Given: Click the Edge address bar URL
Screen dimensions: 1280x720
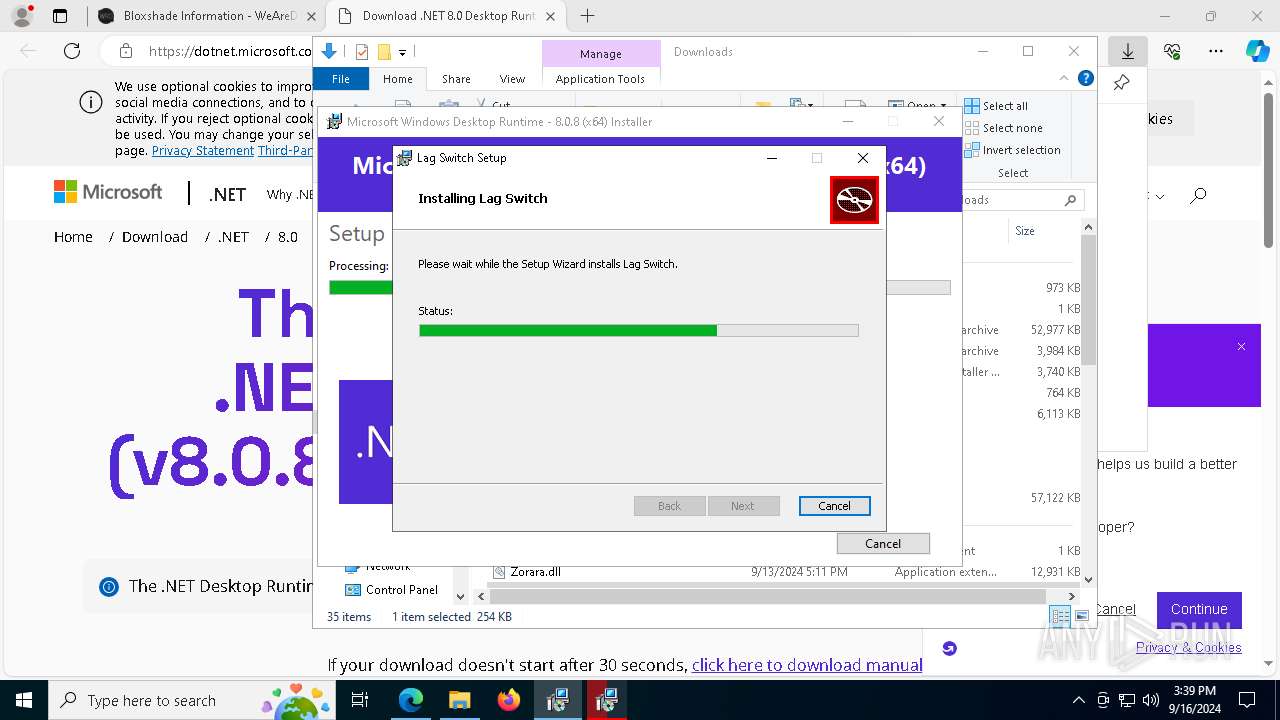Looking at the screenshot, I should pos(230,51).
